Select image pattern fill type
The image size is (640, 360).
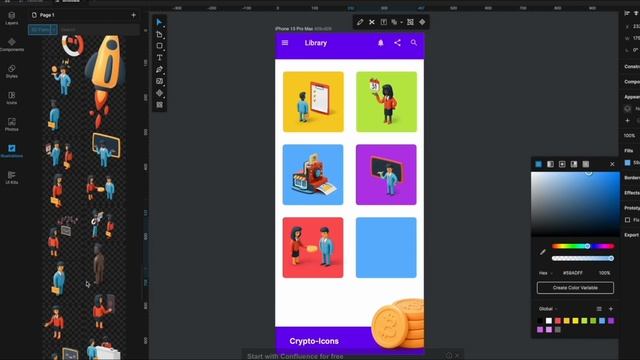tap(586, 164)
